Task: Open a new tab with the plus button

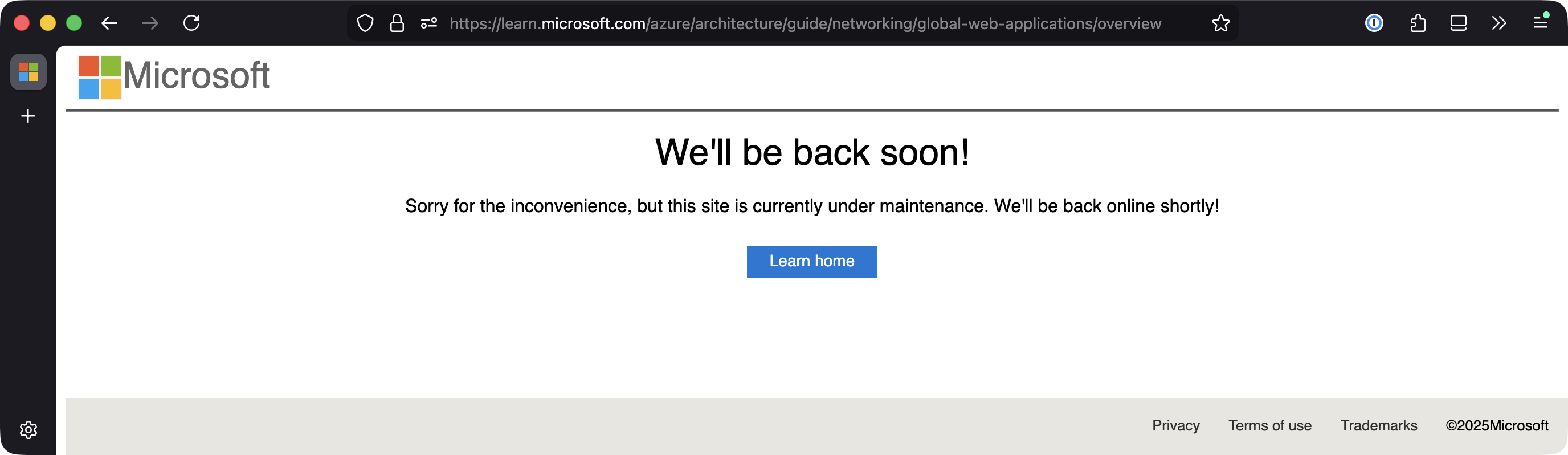Action: point(28,116)
